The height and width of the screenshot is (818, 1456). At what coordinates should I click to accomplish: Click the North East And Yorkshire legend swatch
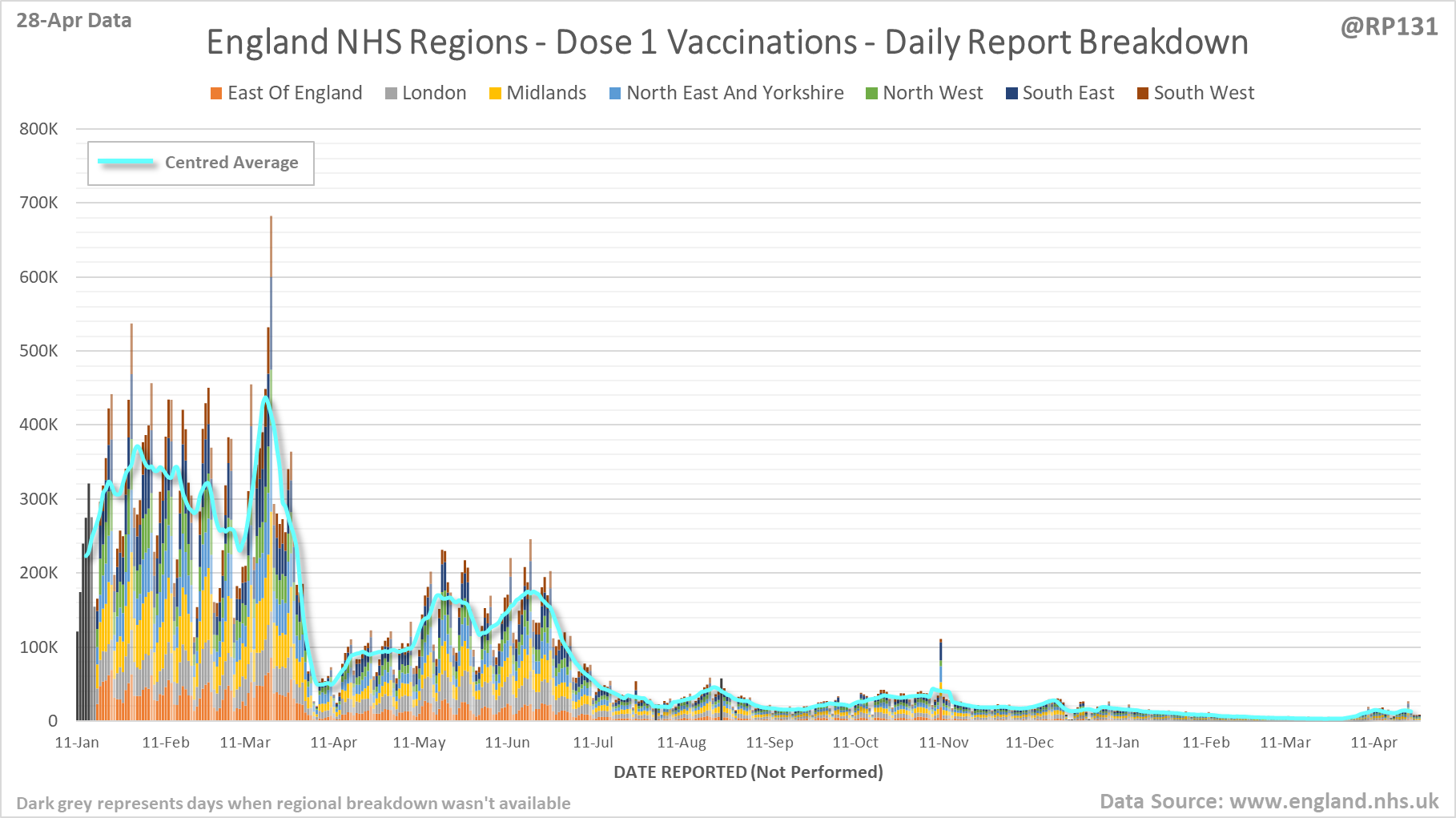tap(615, 94)
